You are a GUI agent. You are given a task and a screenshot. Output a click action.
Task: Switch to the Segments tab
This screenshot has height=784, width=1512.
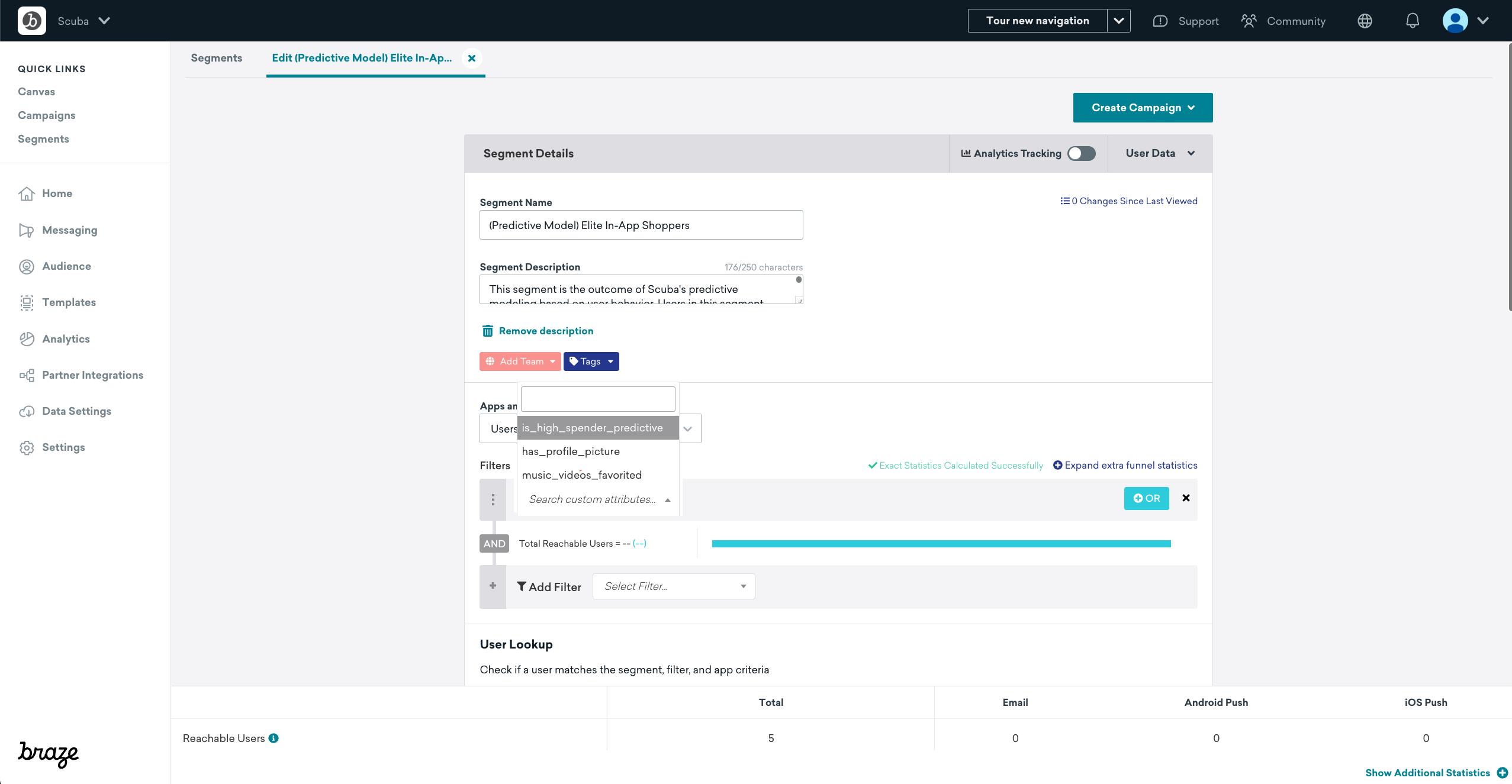click(217, 58)
